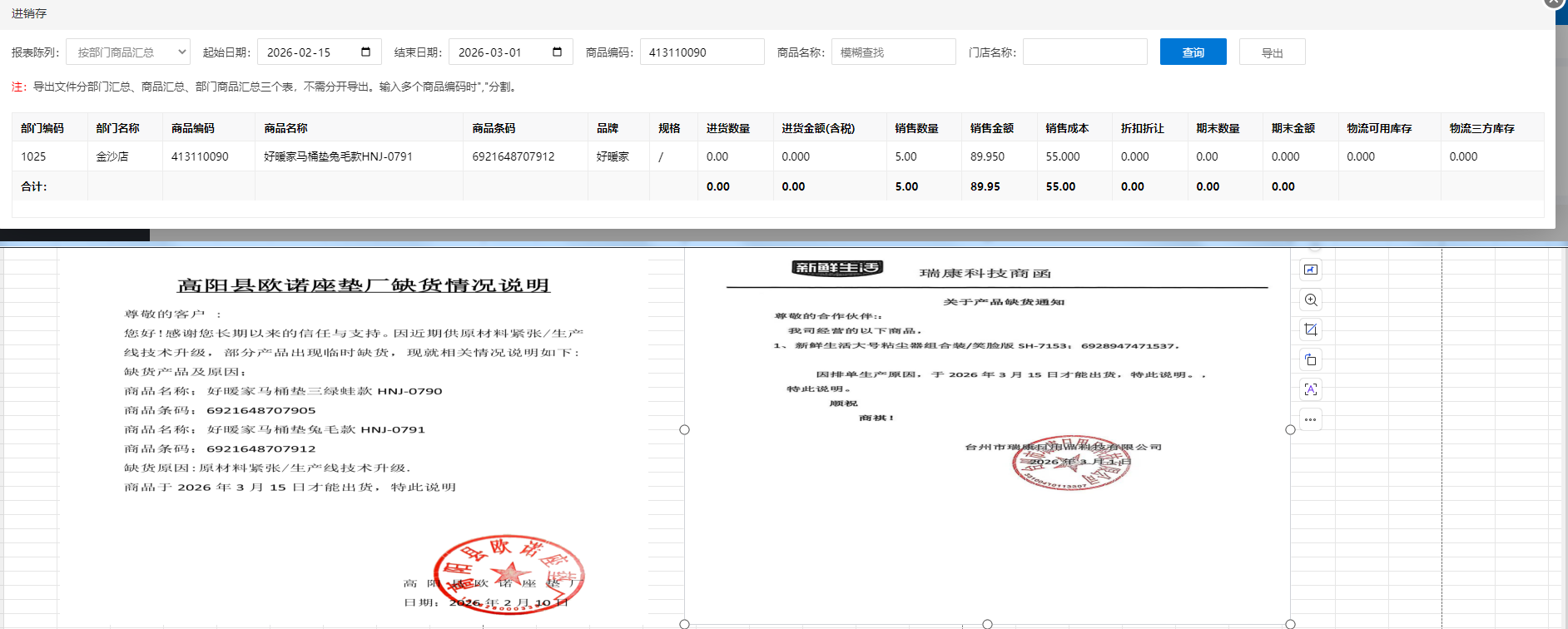Click the empty 门店名称 input box
The height and width of the screenshot is (629, 1568).
coord(1084,52)
